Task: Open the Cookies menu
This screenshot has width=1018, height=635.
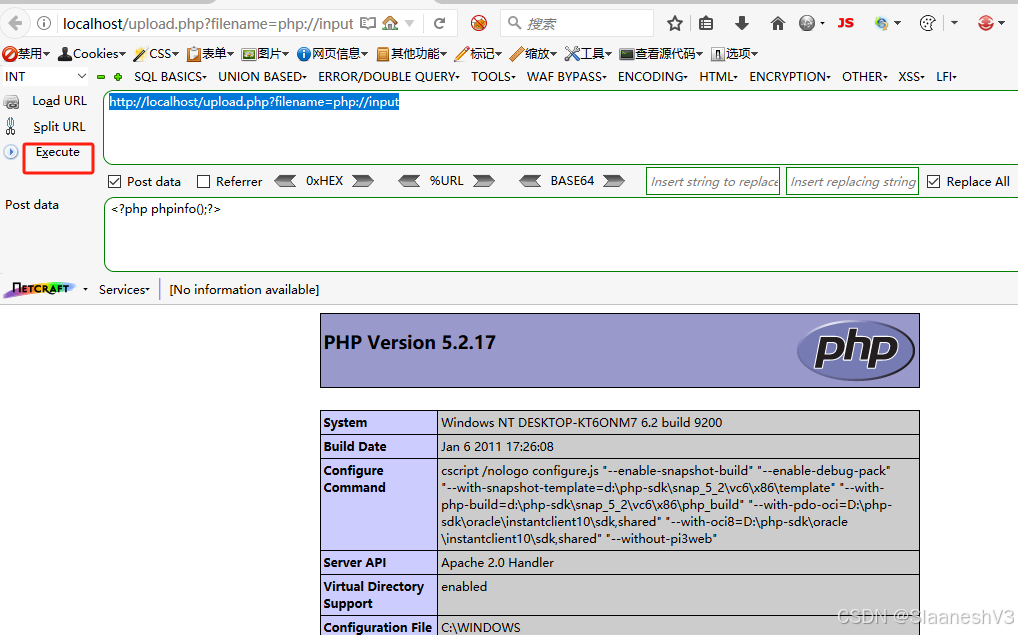Action: point(92,54)
